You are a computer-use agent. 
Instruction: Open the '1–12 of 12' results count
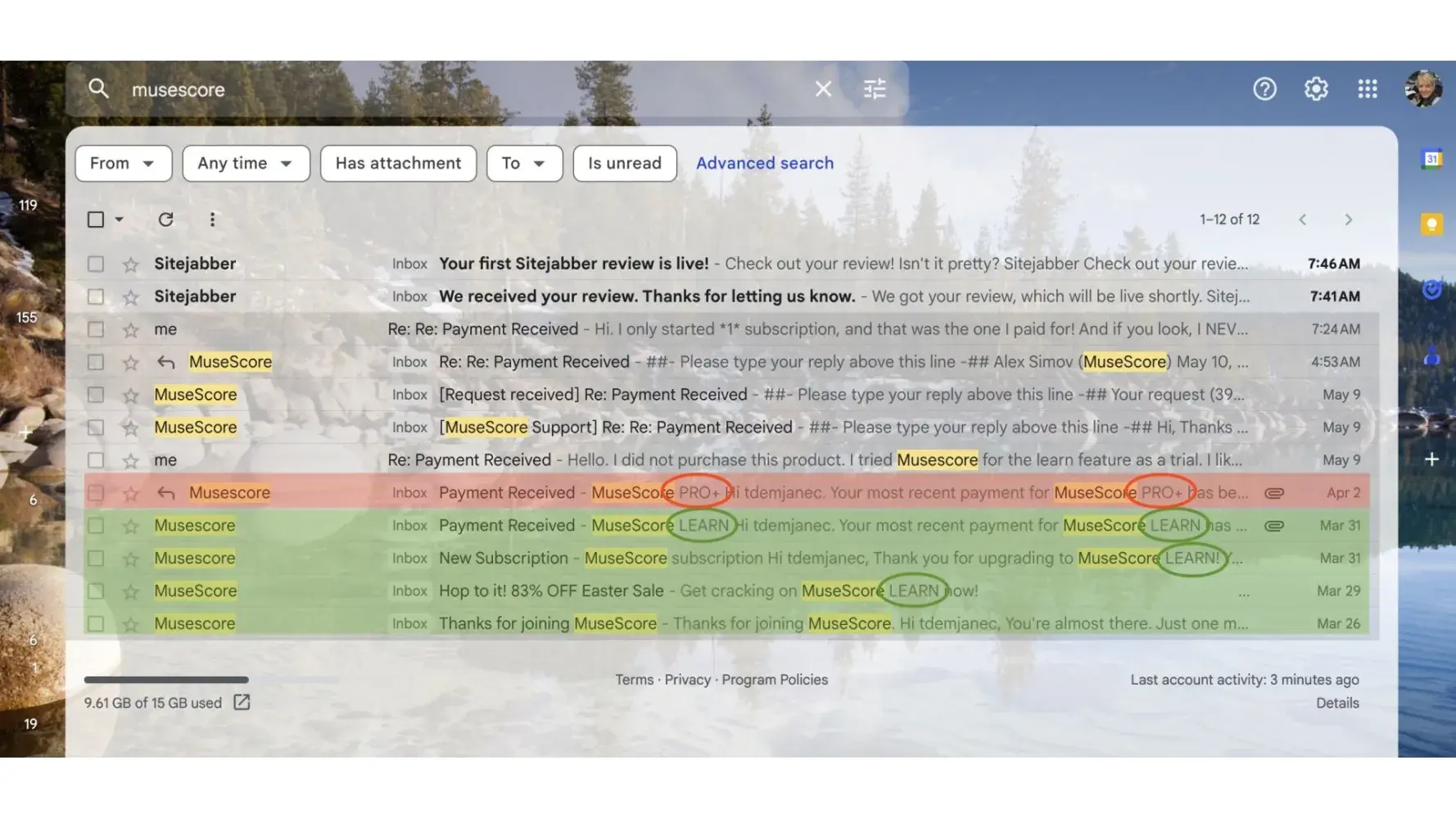click(x=1229, y=219)
